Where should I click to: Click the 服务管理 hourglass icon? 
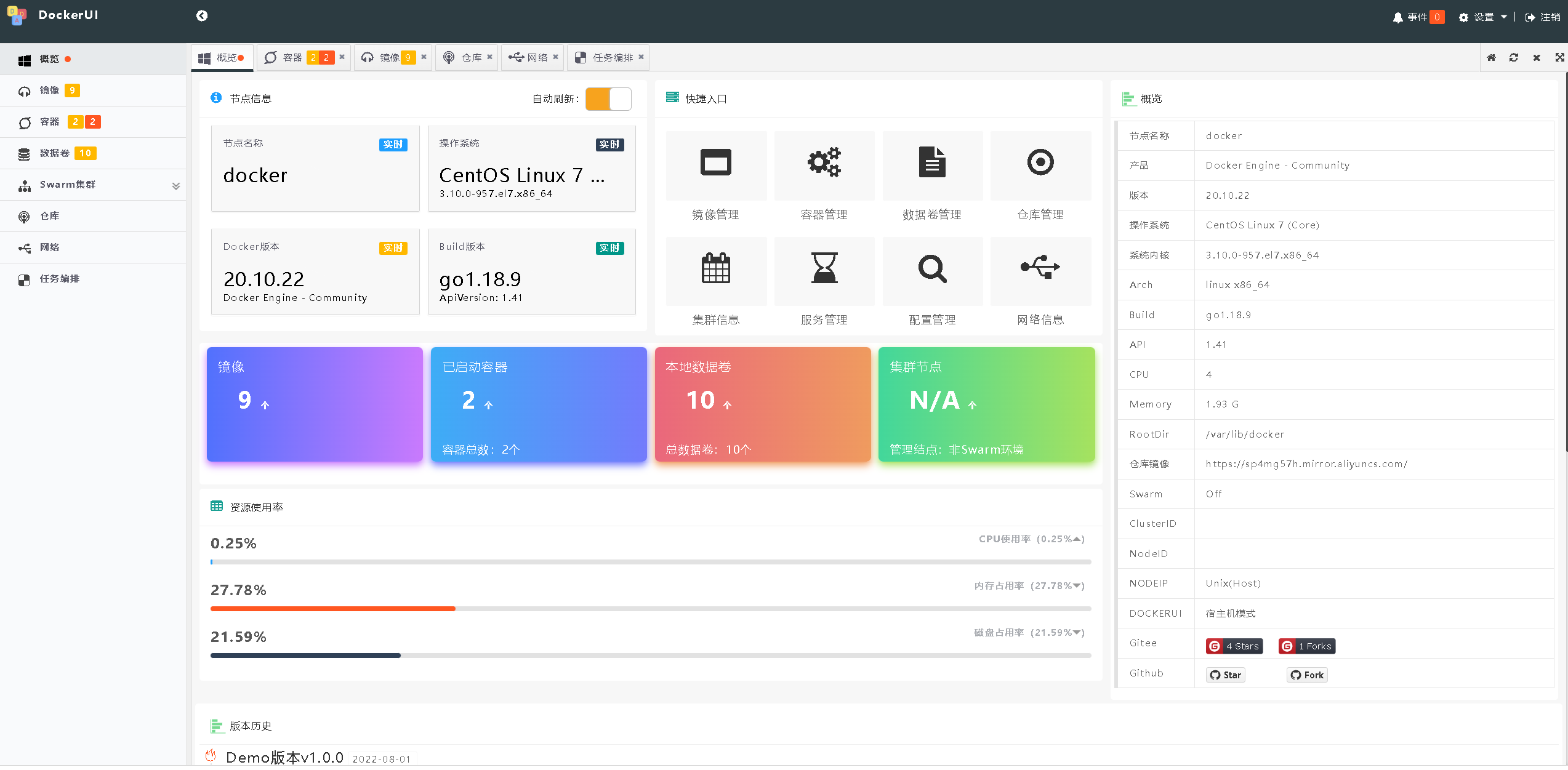click(824, 268)
